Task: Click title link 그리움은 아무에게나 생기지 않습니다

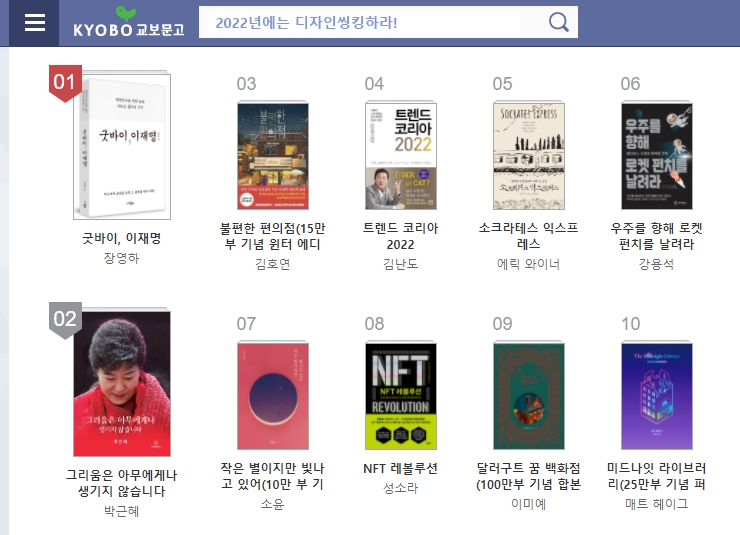Action: tap(122, 483)
